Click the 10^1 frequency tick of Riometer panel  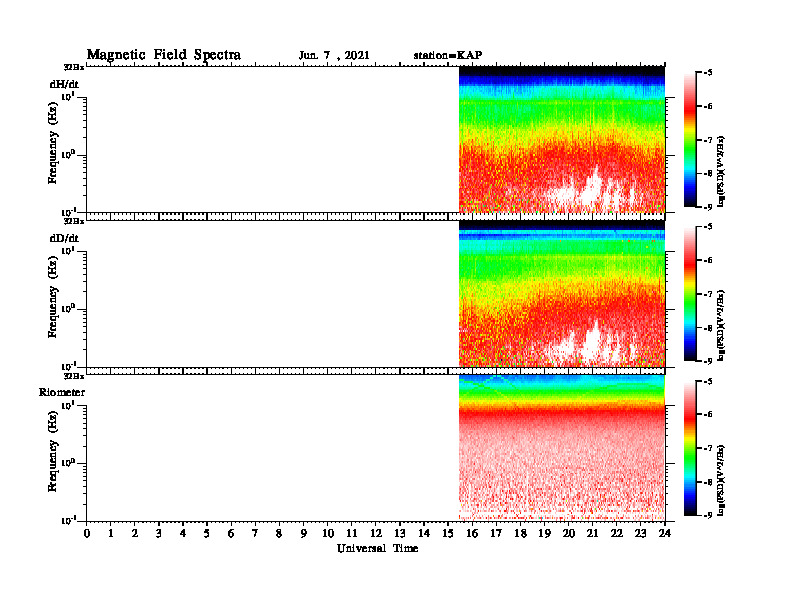69,405
